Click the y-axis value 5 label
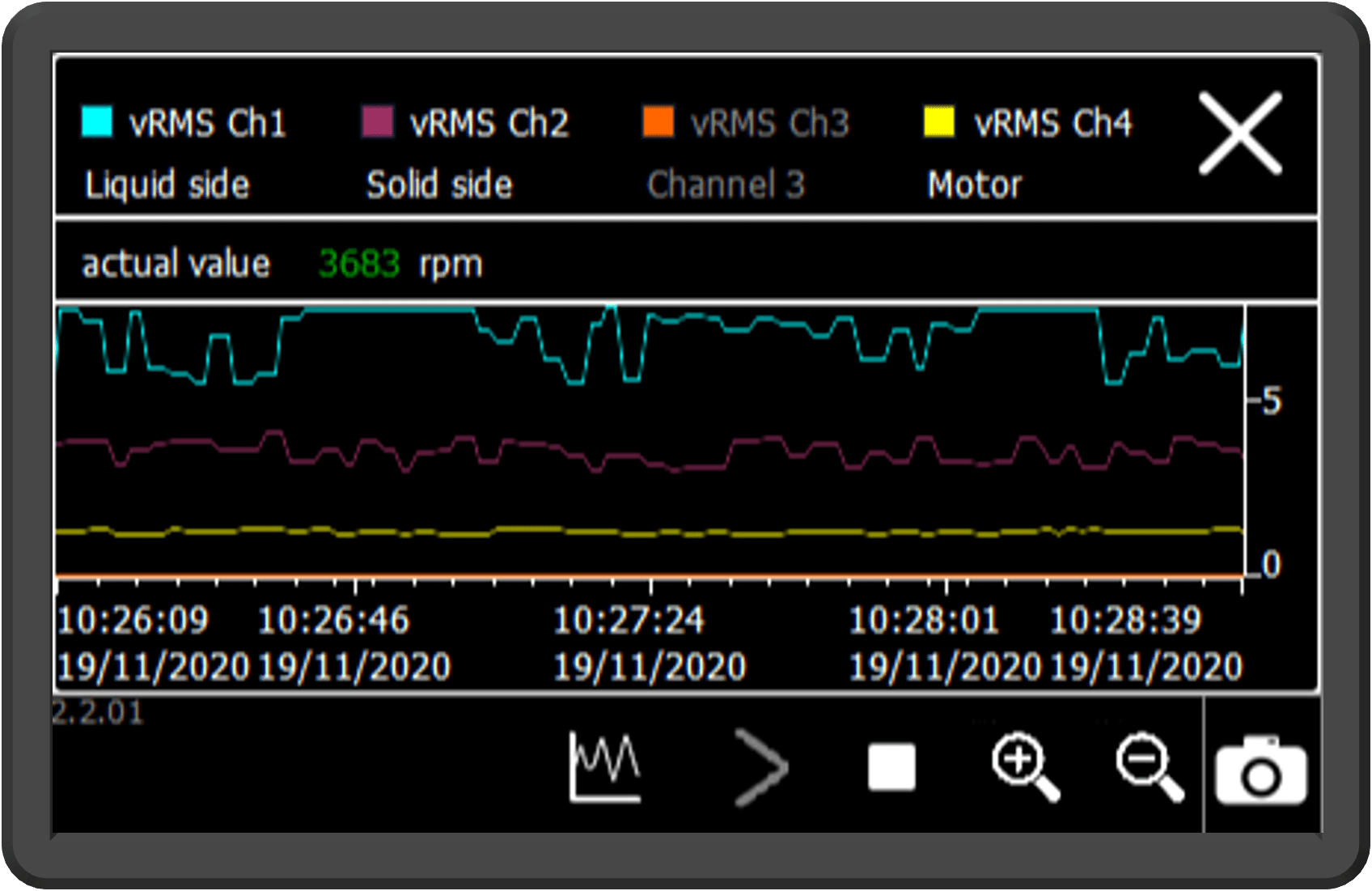The width and height of the screenshot is (1372, 891). pyautogui.click(x=1272, y=401)
